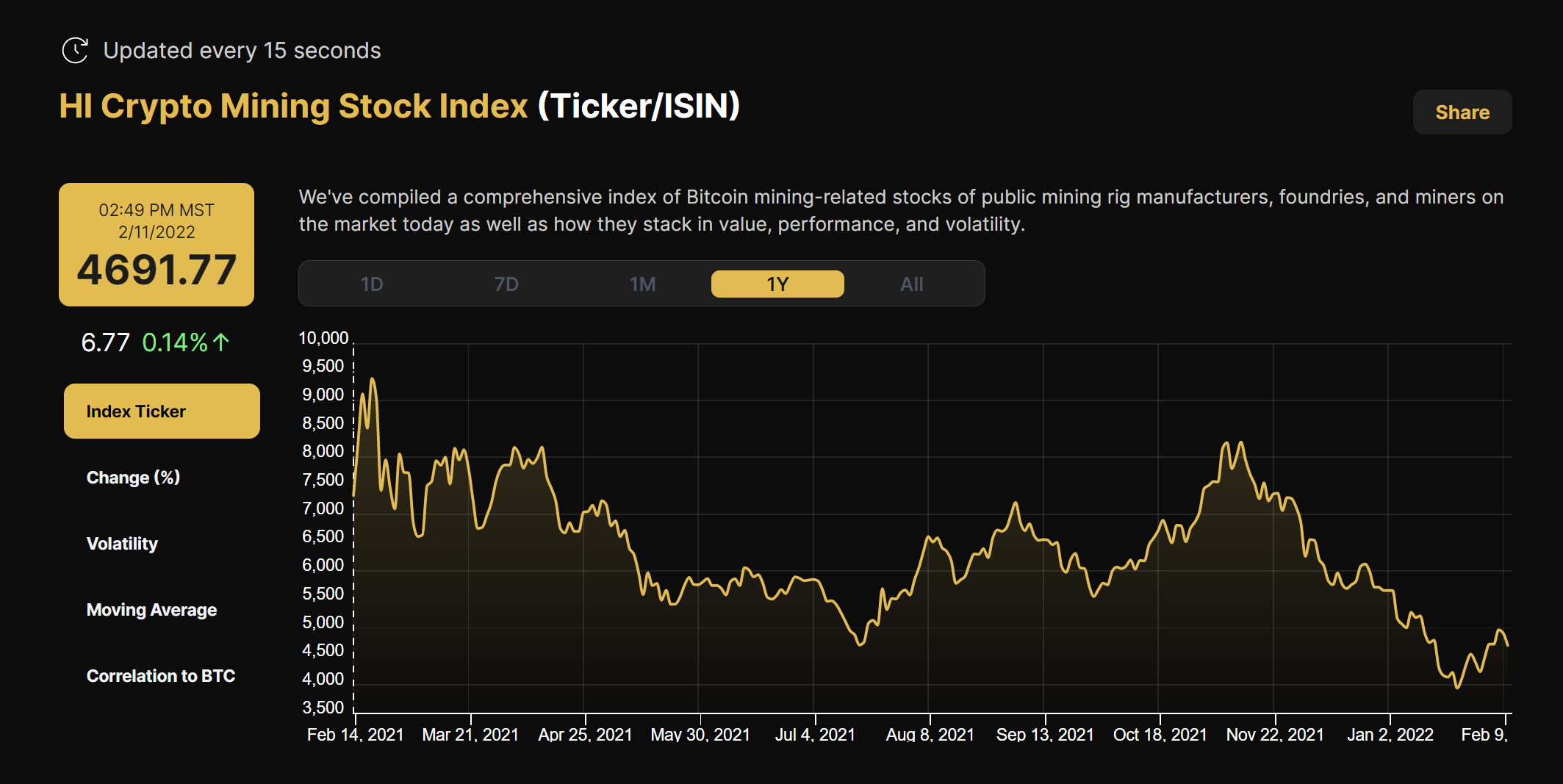Select the 1D time range tab
1563x784 pixels.
click(x=373, y=283)
